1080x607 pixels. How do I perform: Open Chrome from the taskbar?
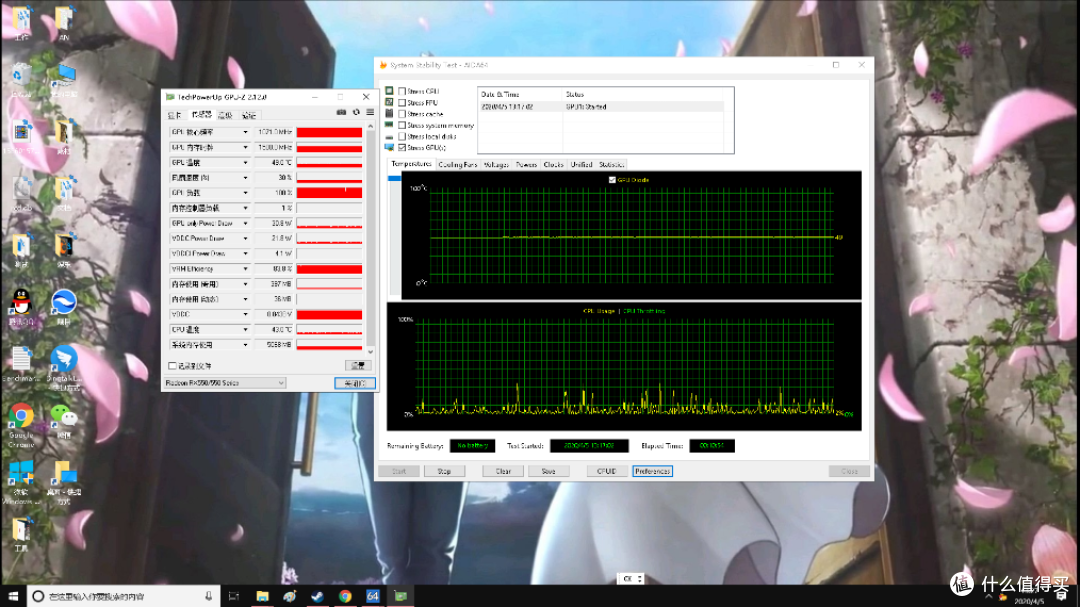pyautogui.click(x=345, y=596)
